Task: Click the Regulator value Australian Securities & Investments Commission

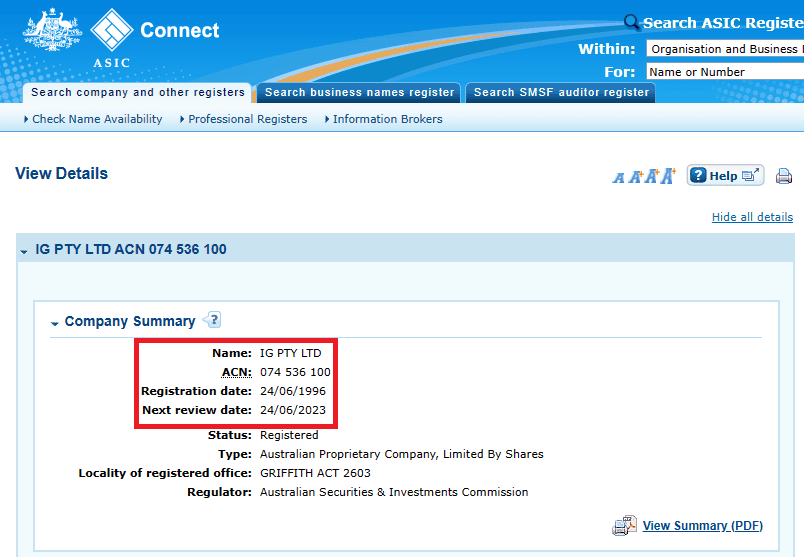Action: click(394, 492)
